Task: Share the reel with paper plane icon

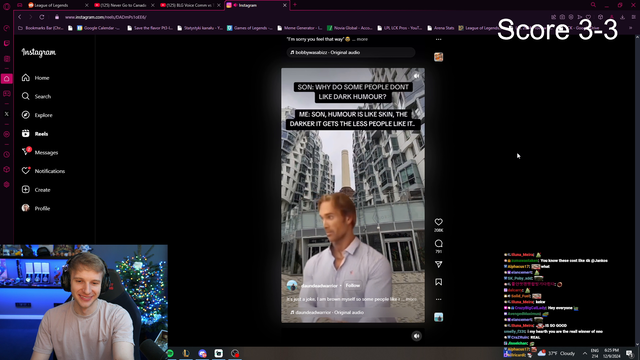Action: (438, 264)
